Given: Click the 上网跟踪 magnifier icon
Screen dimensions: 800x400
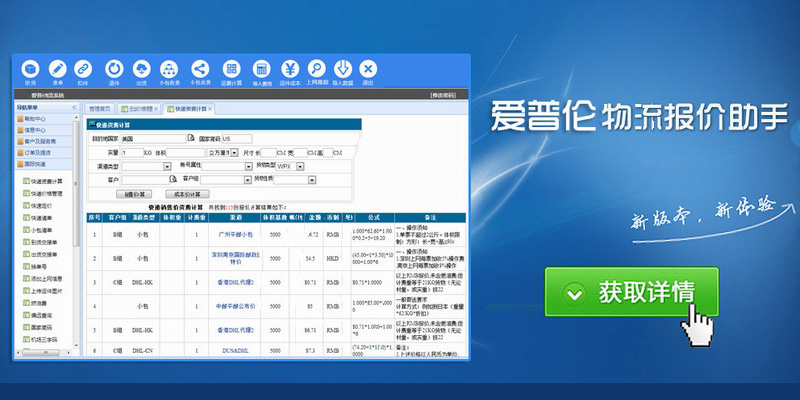Looking at the screenshot, I should (x=316, y=69).
